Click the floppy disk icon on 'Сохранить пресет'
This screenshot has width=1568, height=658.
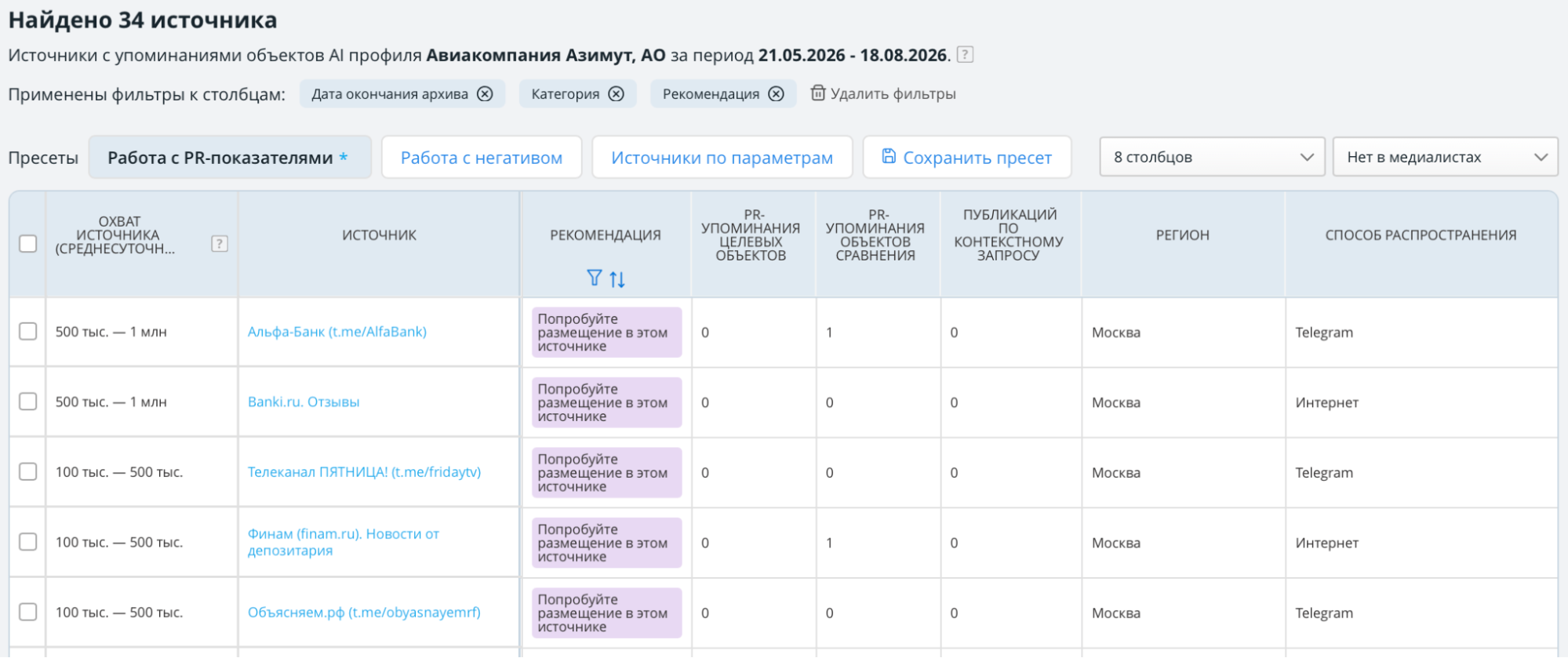(x=889, y=156)
